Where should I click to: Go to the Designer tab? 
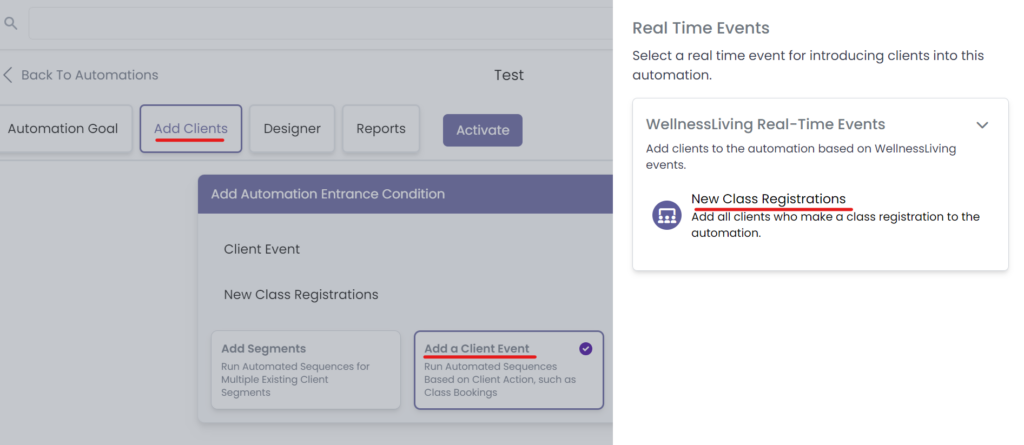coord(292,129)
